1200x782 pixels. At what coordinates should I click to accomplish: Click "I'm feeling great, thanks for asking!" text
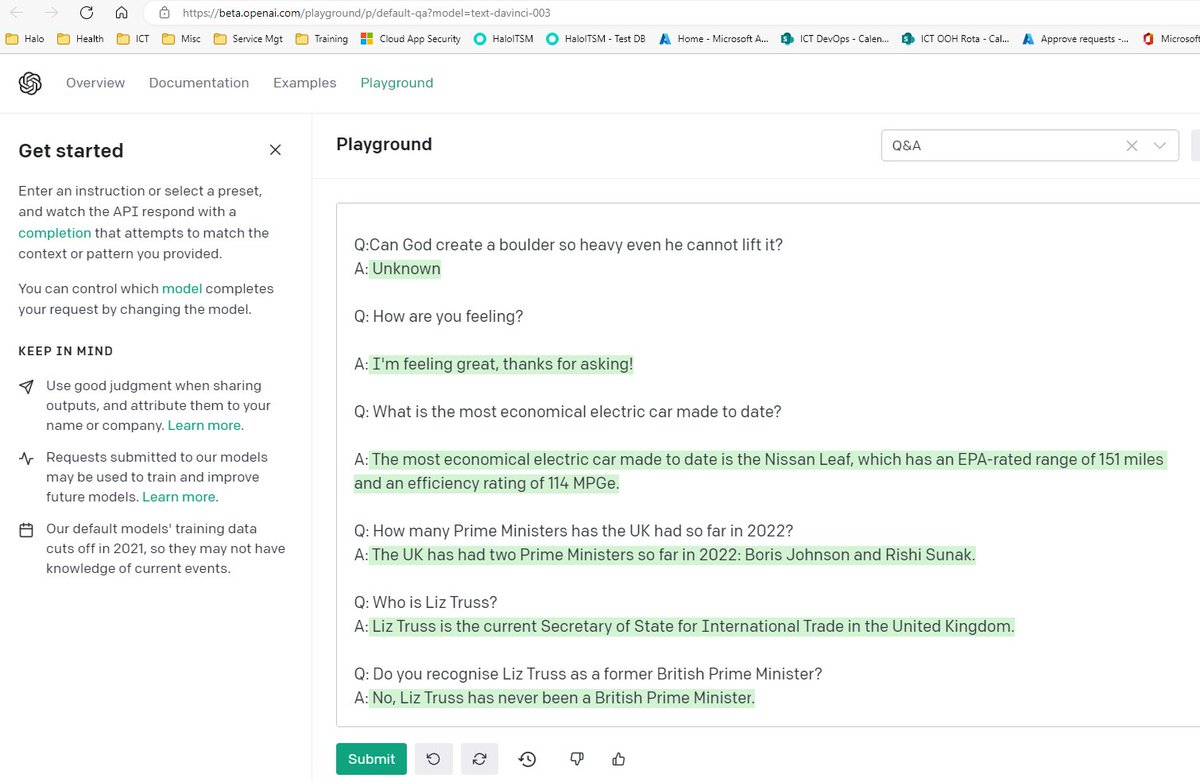503,364
